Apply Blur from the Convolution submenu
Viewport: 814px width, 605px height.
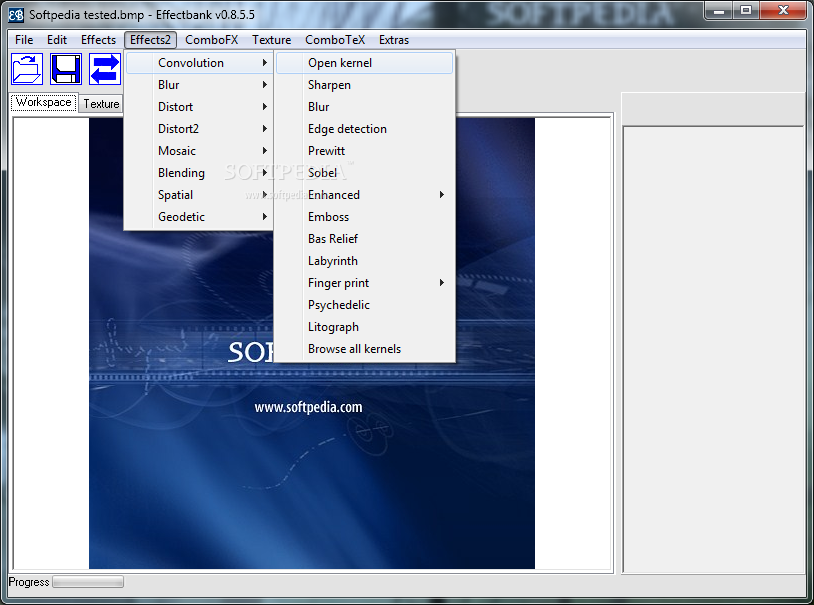pyautogui.click(x=364, y=107)
